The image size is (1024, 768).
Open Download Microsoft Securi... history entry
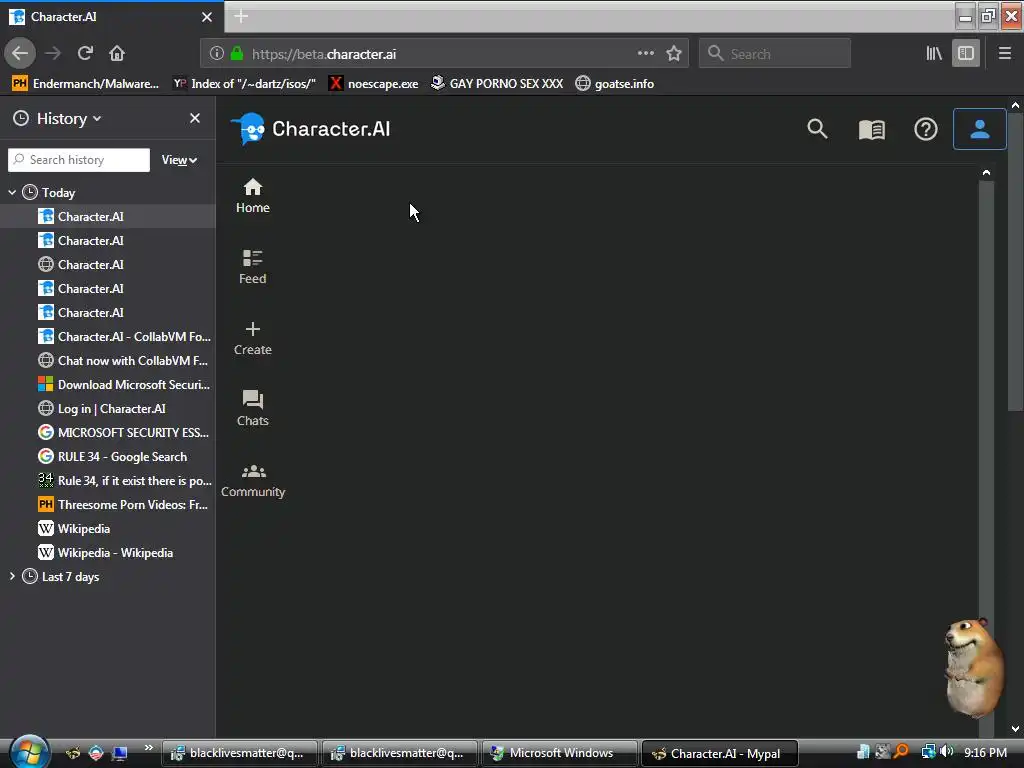click(x=124, y=385)
